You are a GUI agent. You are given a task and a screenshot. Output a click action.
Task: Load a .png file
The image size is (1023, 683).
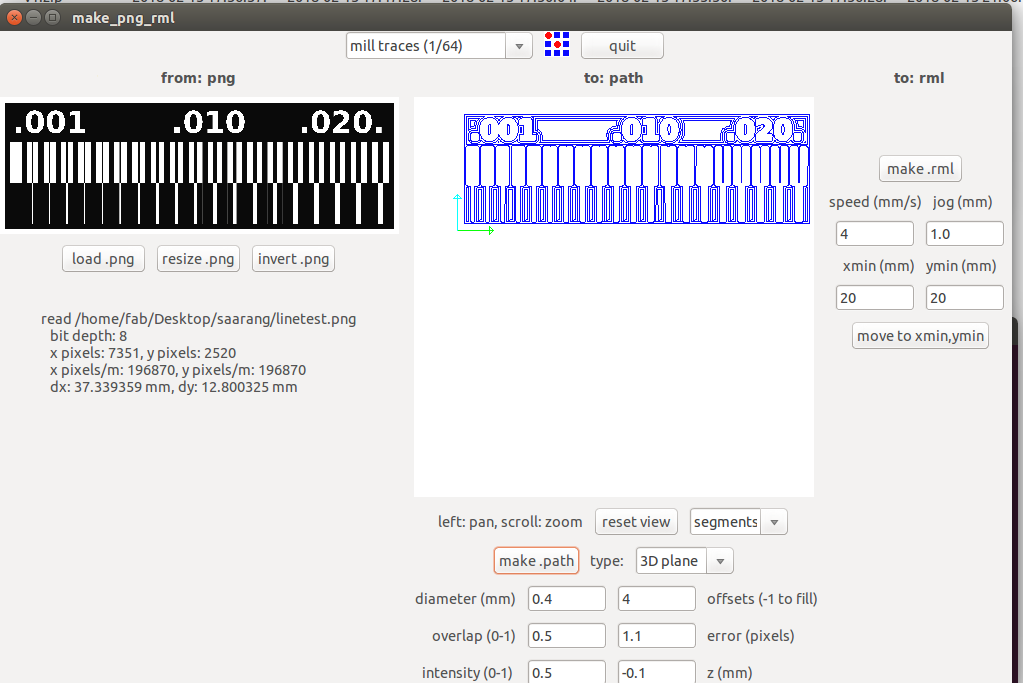pos(103,259)
